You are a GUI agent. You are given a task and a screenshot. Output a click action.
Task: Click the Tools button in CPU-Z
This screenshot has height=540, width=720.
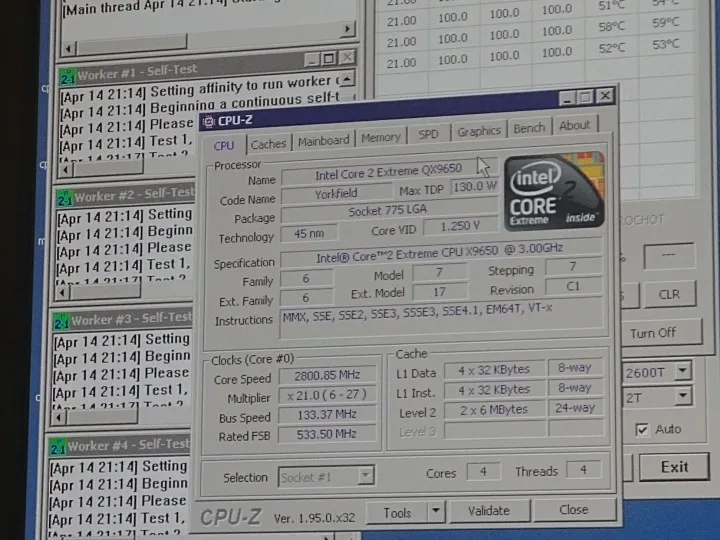pos(397,512)
